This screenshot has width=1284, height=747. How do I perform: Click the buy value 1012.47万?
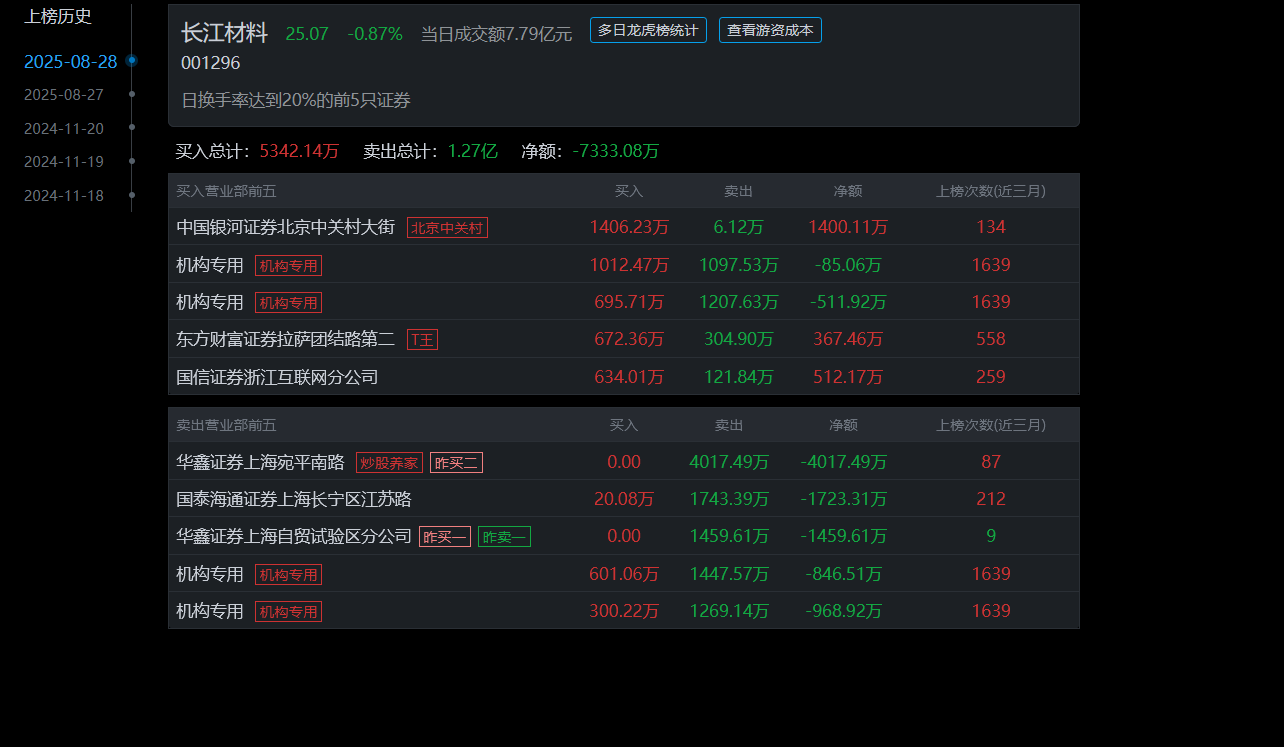(629, 265)
